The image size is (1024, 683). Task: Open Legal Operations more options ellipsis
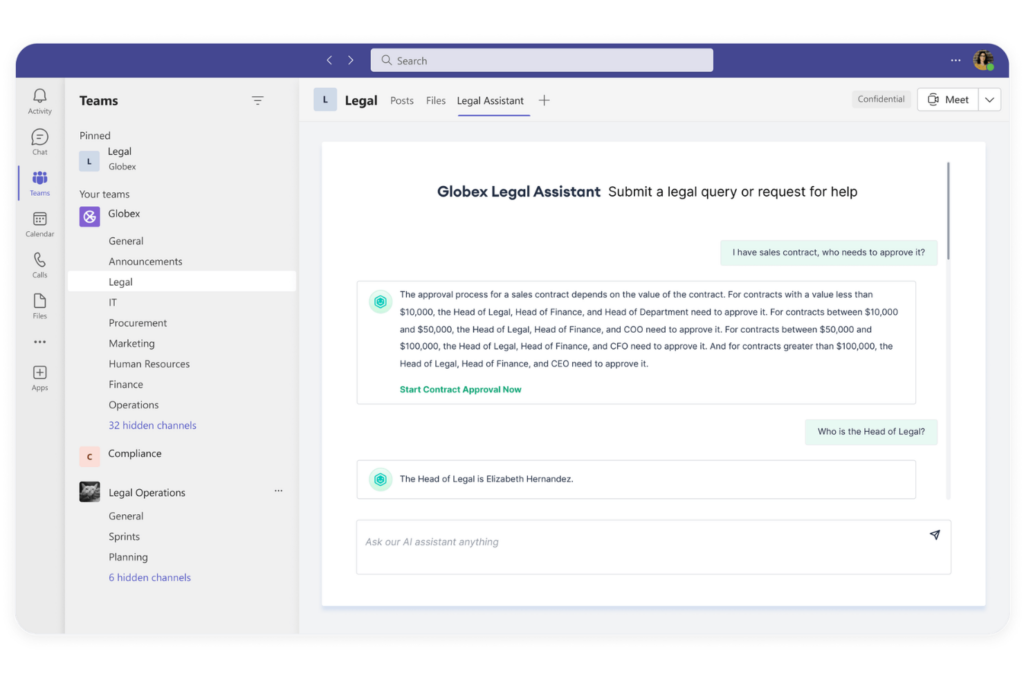click(x=278, y=490)
